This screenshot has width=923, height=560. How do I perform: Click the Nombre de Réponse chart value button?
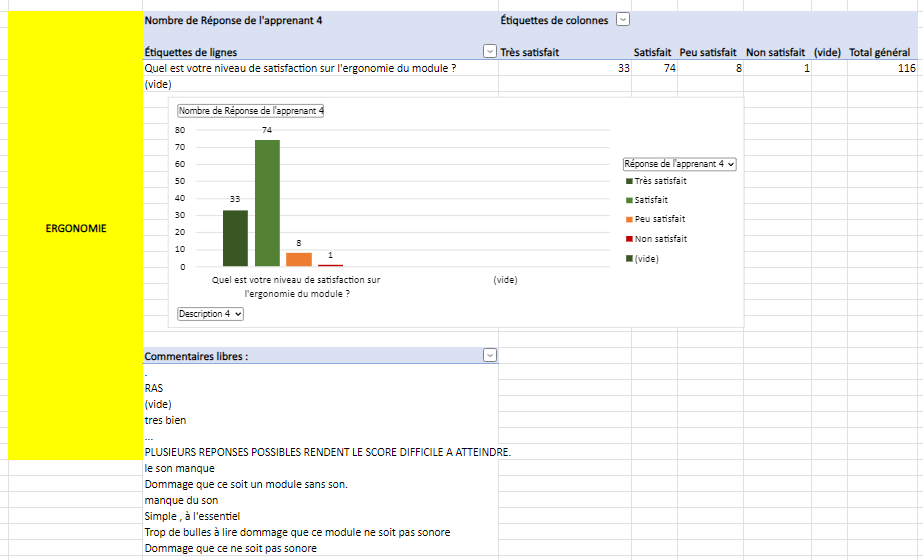coord(250,111)
